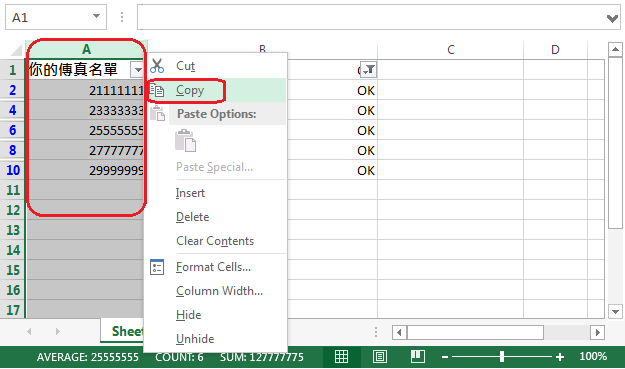Select row 10 header
The width and height of the screenshot is (625, 369).
pyautogui.click(x=13, y=170)
